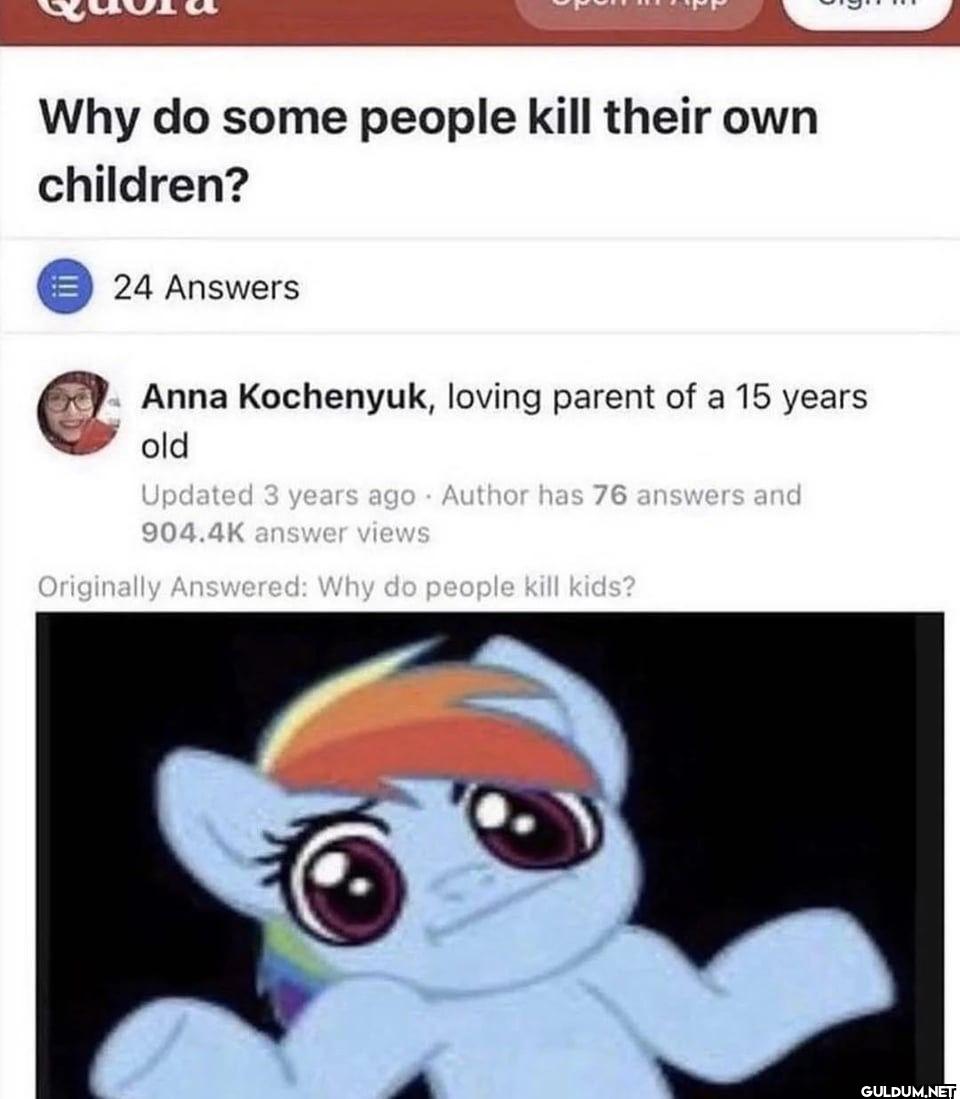The height and width of the screenshot is (1099, 960).
Task: Click the 'Updated 3 years ago' timestamp
Action: pyautogui.click(x=278, y=496)
